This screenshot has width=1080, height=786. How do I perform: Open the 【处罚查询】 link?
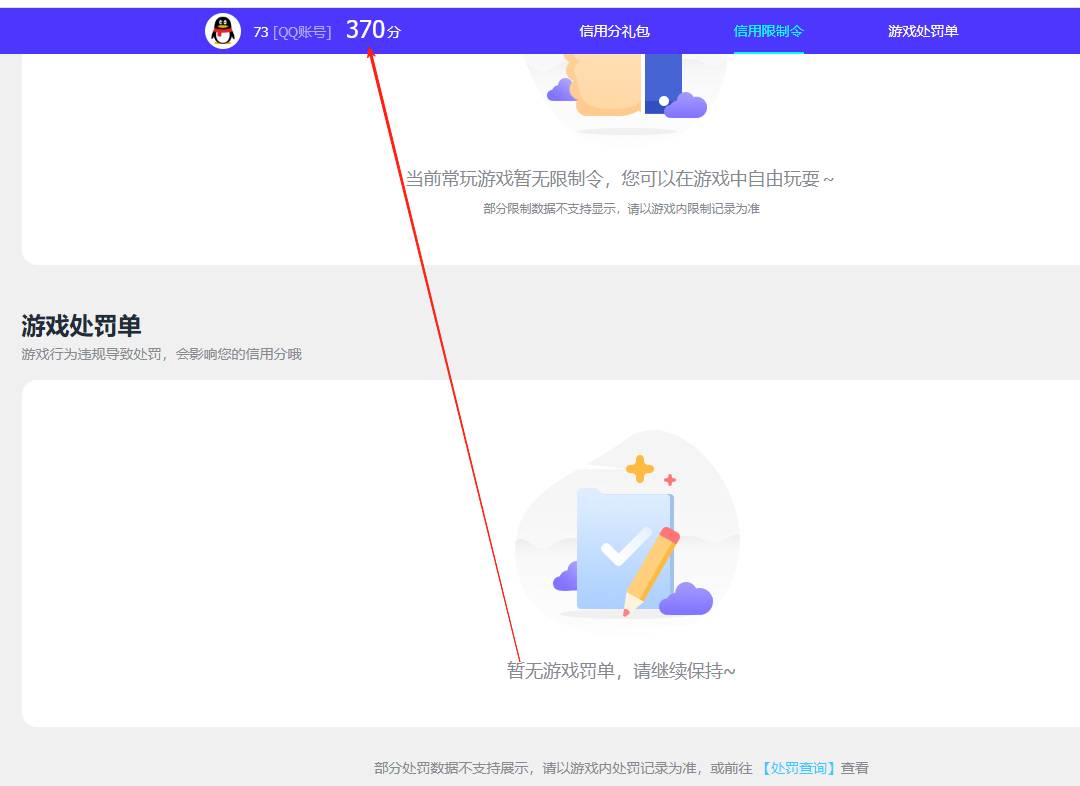pos(800,767)
